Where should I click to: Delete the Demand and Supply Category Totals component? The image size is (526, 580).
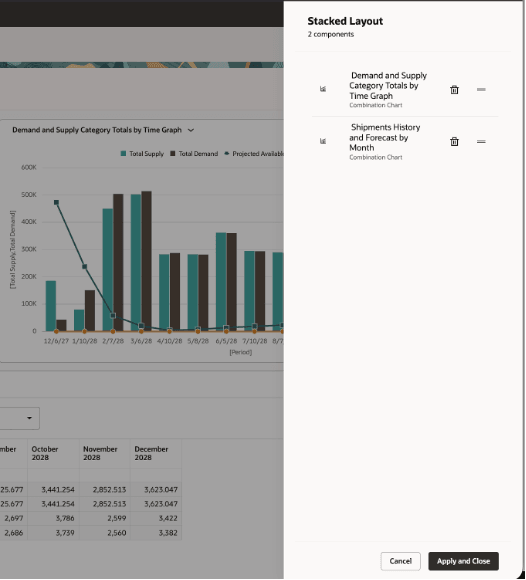click(454, 90)
